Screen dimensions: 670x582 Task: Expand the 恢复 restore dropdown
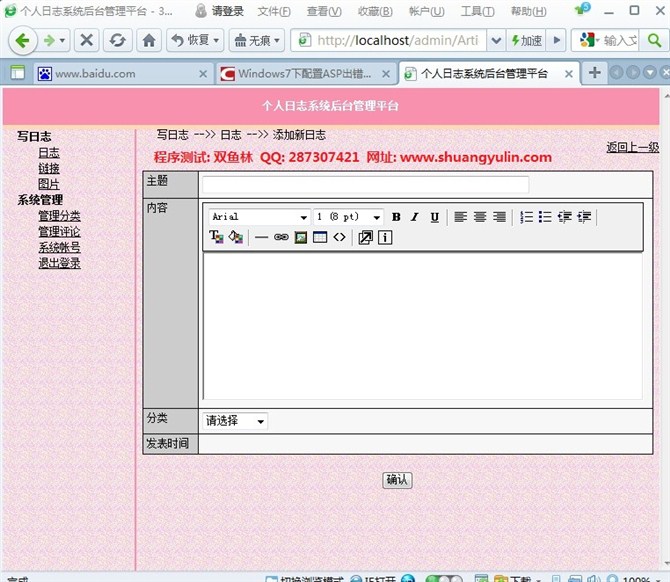click(x=216, y=41)
